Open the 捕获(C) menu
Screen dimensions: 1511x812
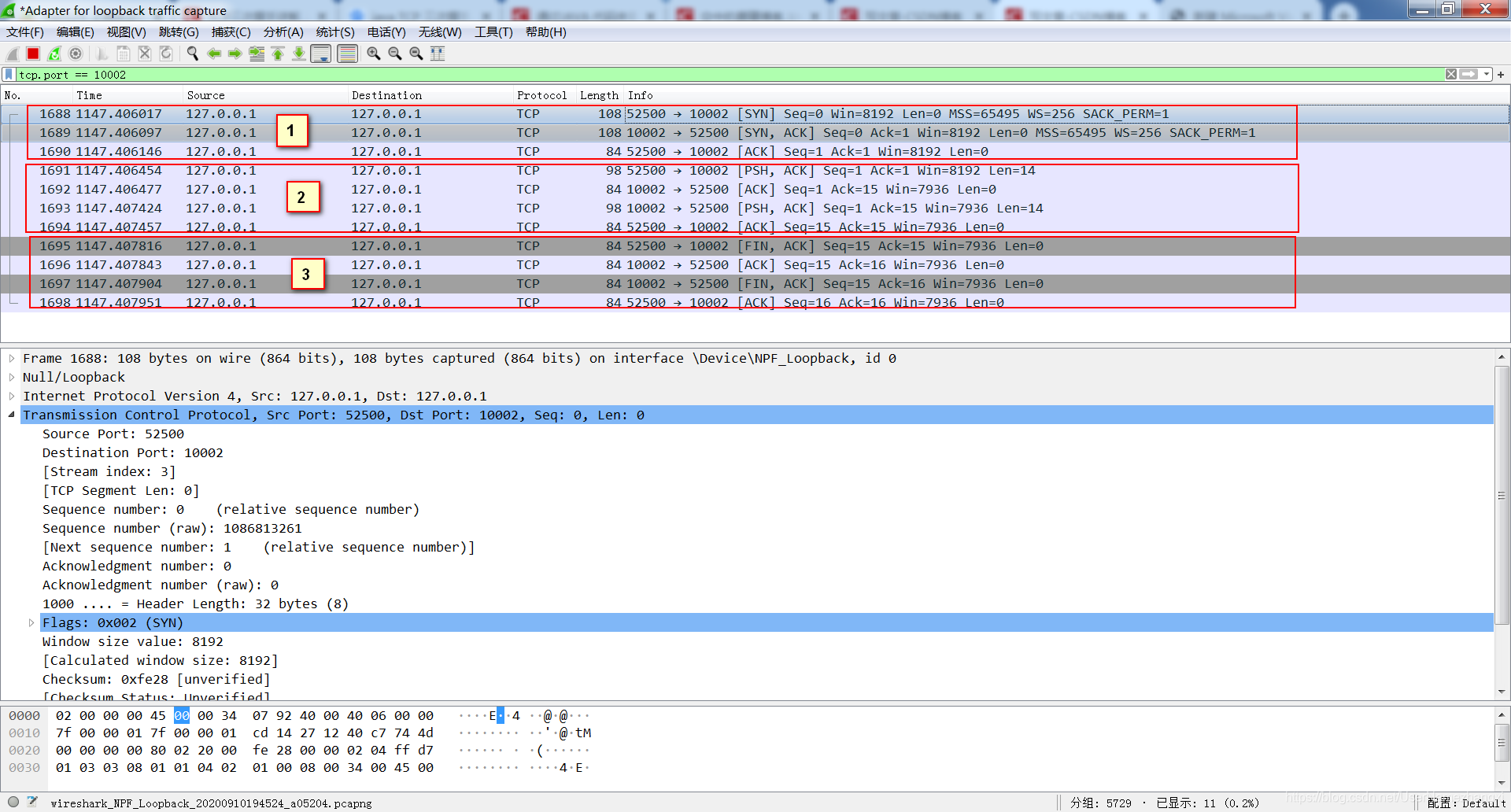[x=231, y=32]
